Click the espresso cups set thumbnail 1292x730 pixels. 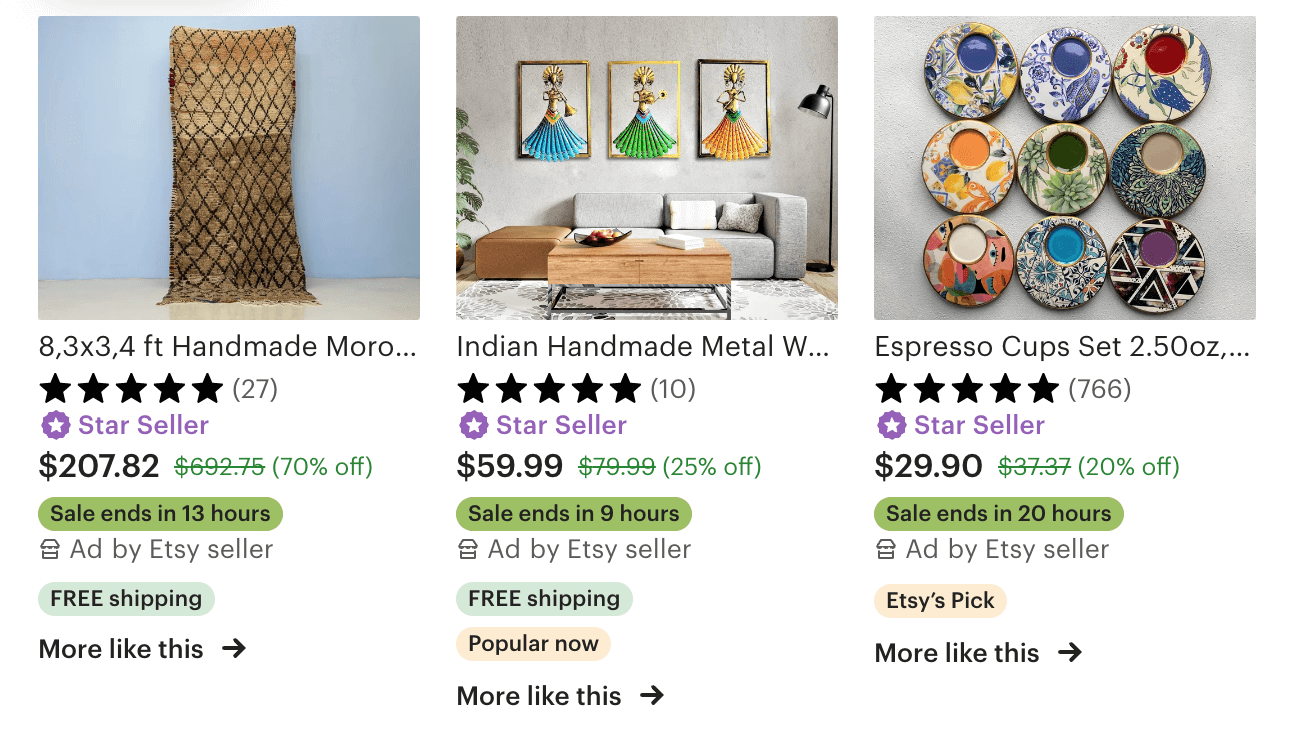[x=1065, y=167]
